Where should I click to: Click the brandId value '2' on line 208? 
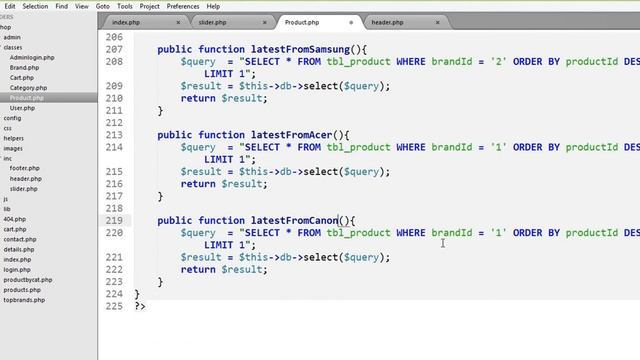pos(498,62)
